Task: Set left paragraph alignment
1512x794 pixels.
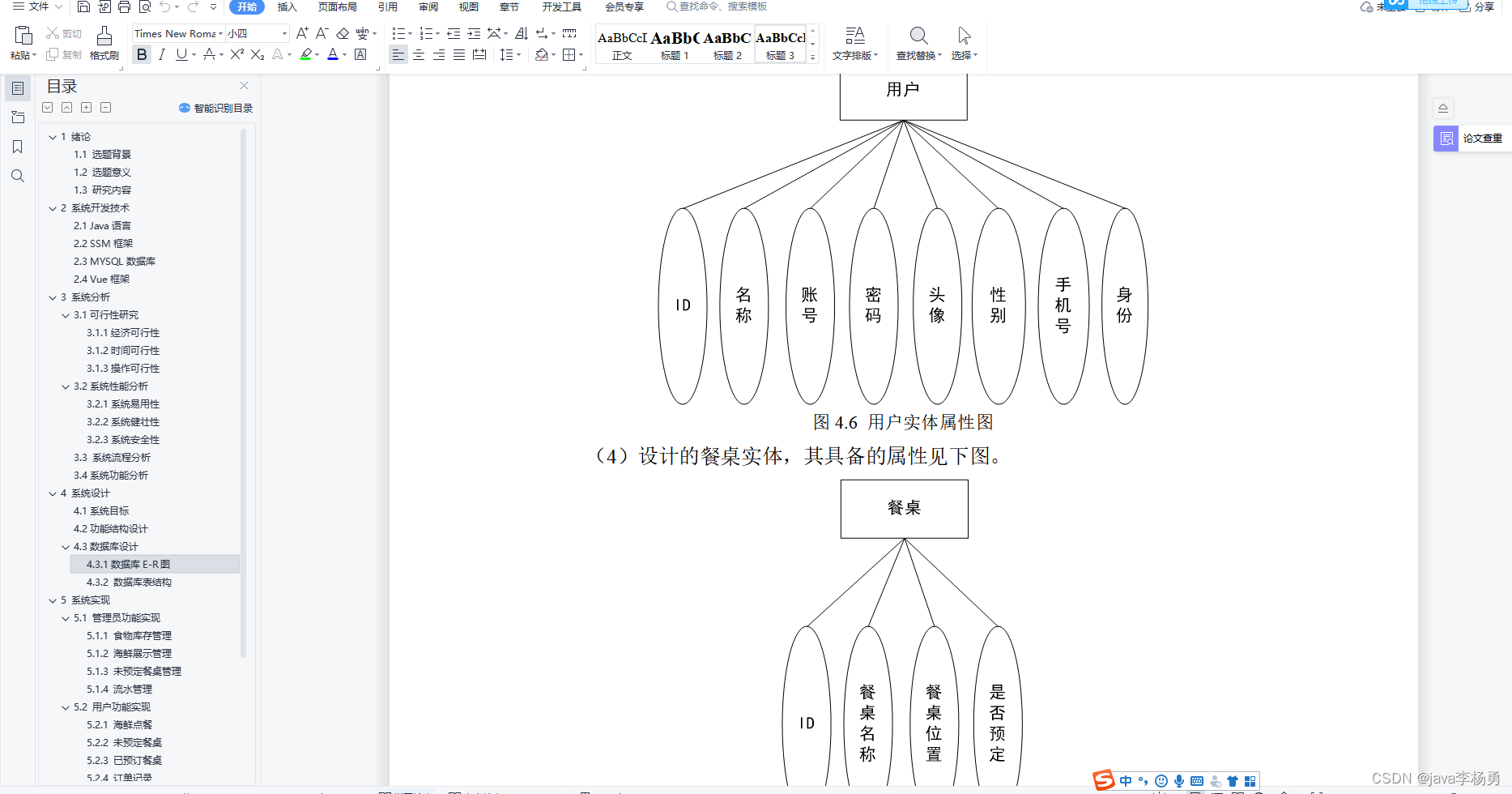Action: [398, 54]
